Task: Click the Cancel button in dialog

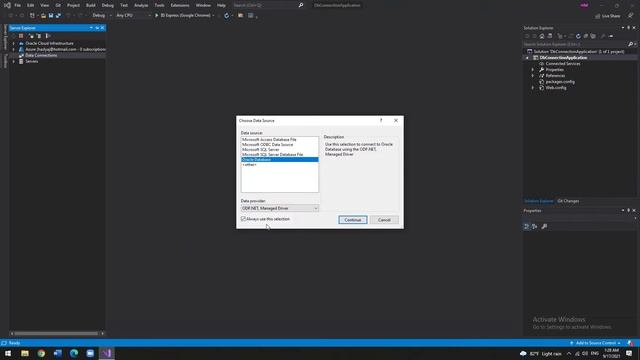Action: (x=384, y=220)
